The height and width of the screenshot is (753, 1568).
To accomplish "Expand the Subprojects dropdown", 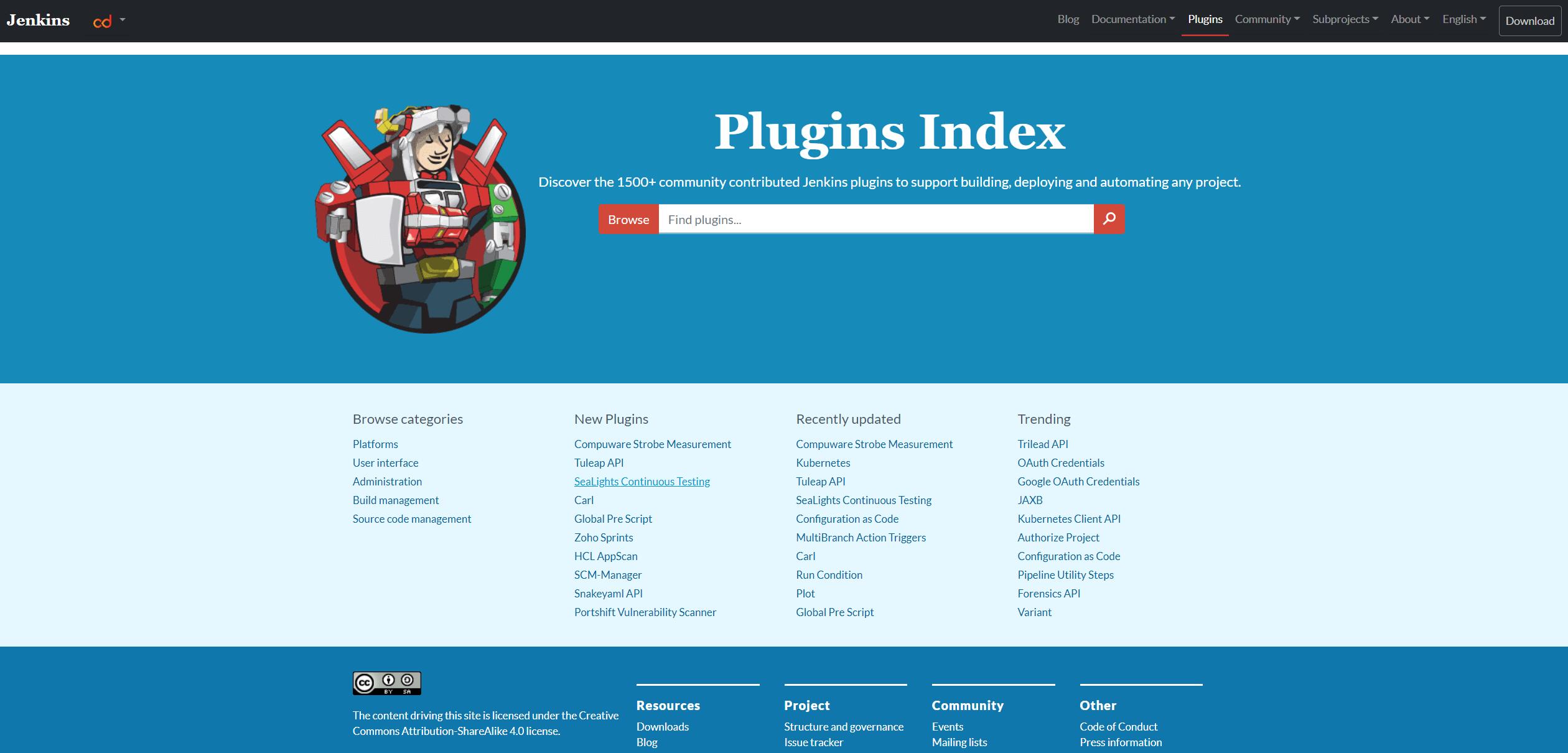I will coord(1345,19).
